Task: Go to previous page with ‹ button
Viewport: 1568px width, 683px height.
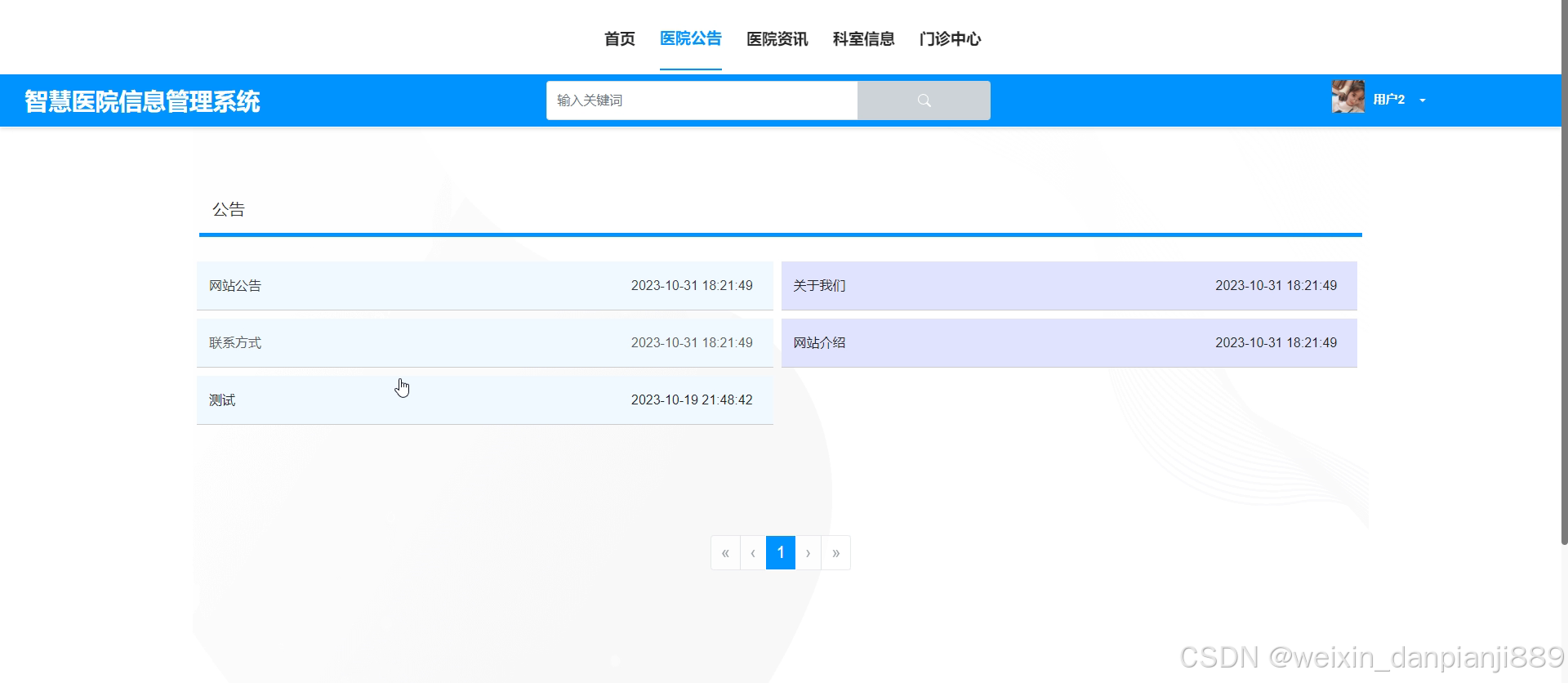Action: 753,553
